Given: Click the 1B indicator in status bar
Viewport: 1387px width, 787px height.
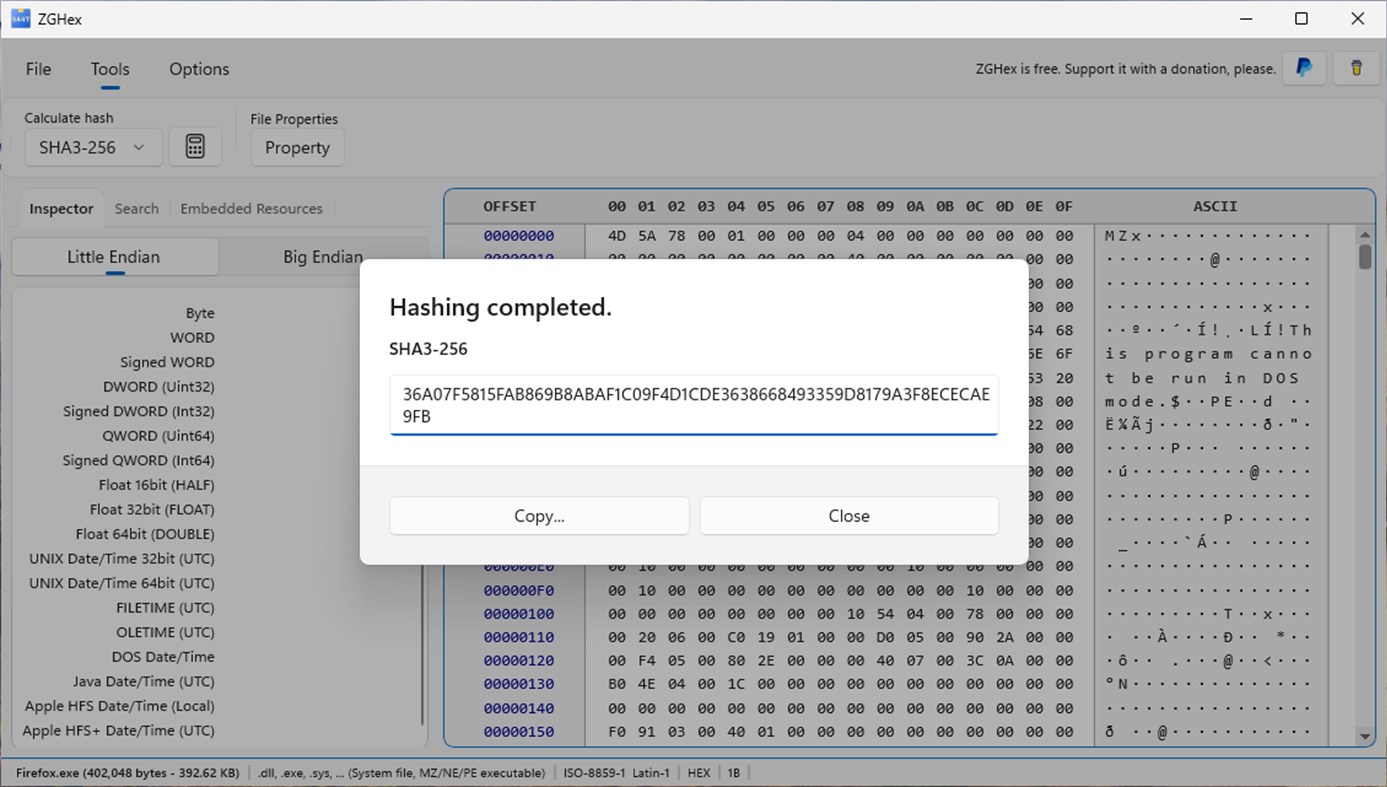Looking at the screenshot, I should pyautogui.click(x=734, y=773).
